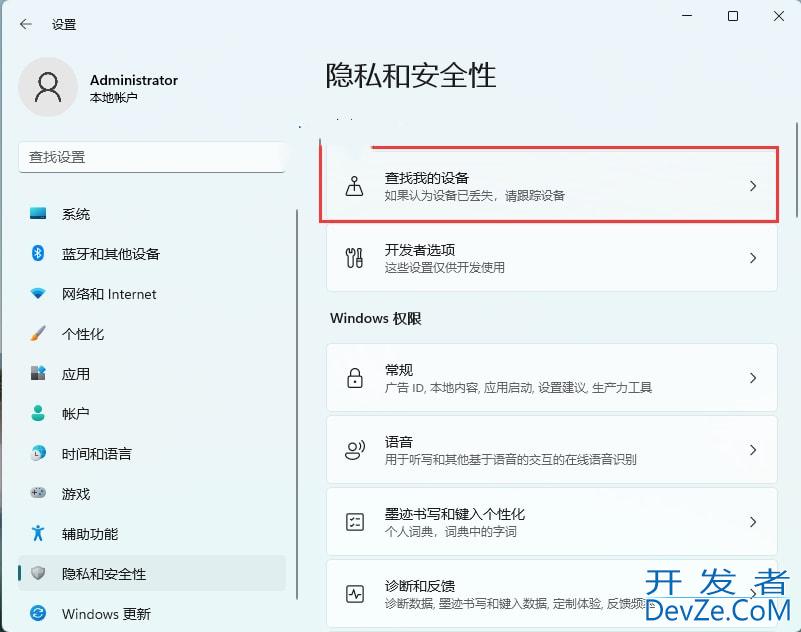Select 帐户 in the navigation list

pyautogui.click(x=152, y=413)
